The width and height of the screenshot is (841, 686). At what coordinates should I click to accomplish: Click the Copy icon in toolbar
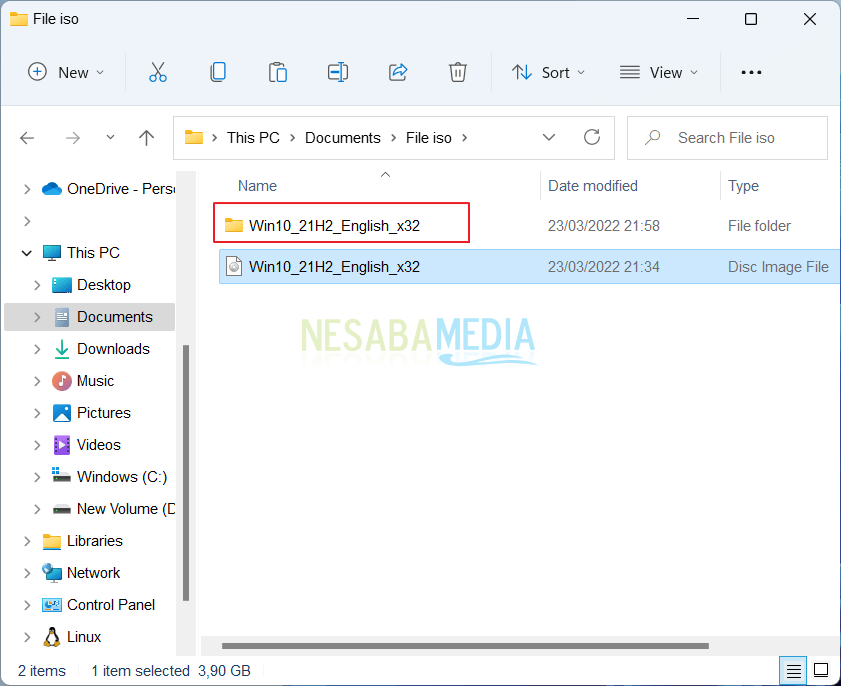coord(218,72)
